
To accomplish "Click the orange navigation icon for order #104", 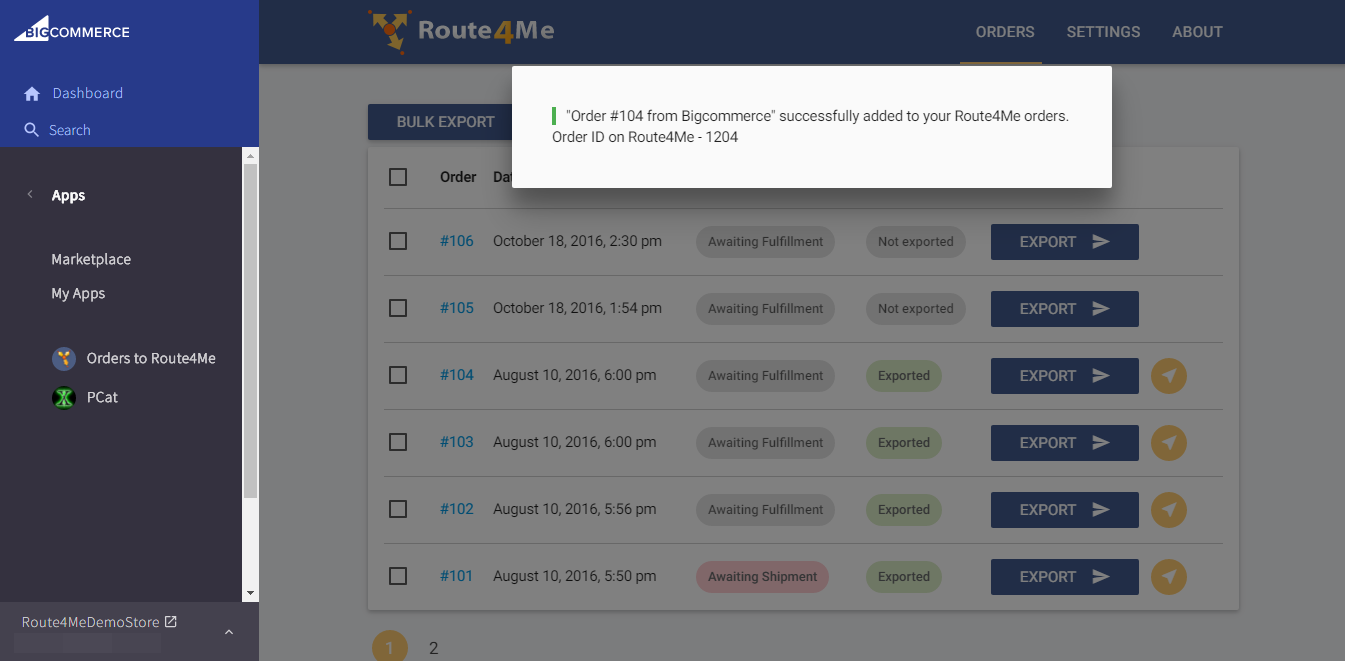I will tap(1169, 376).
